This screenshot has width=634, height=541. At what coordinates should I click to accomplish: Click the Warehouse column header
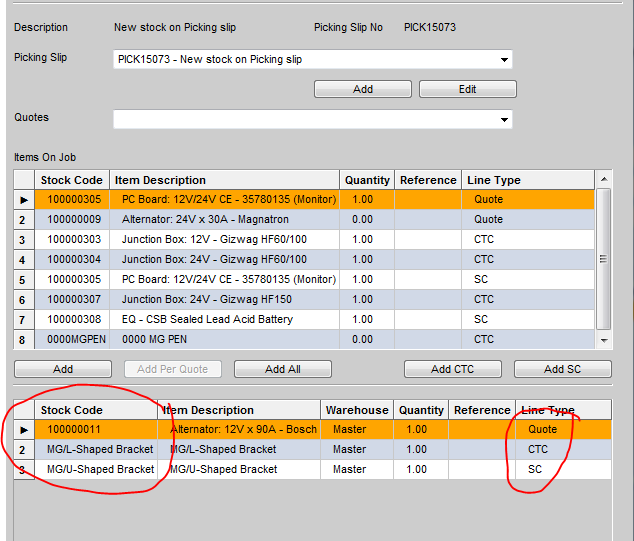pos(356,410)
